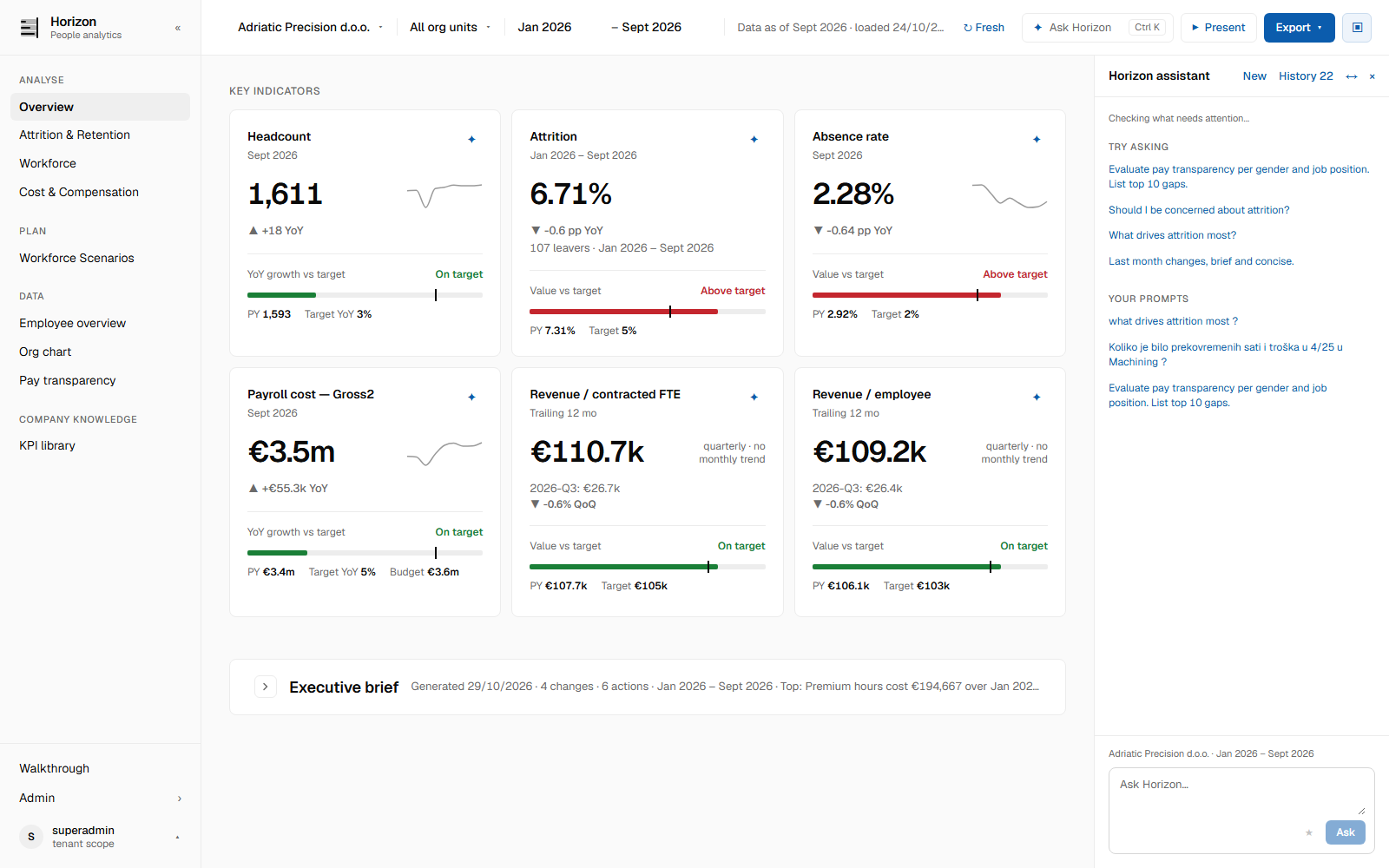Expand the Admin menu chevron

[x=180, y=799]
